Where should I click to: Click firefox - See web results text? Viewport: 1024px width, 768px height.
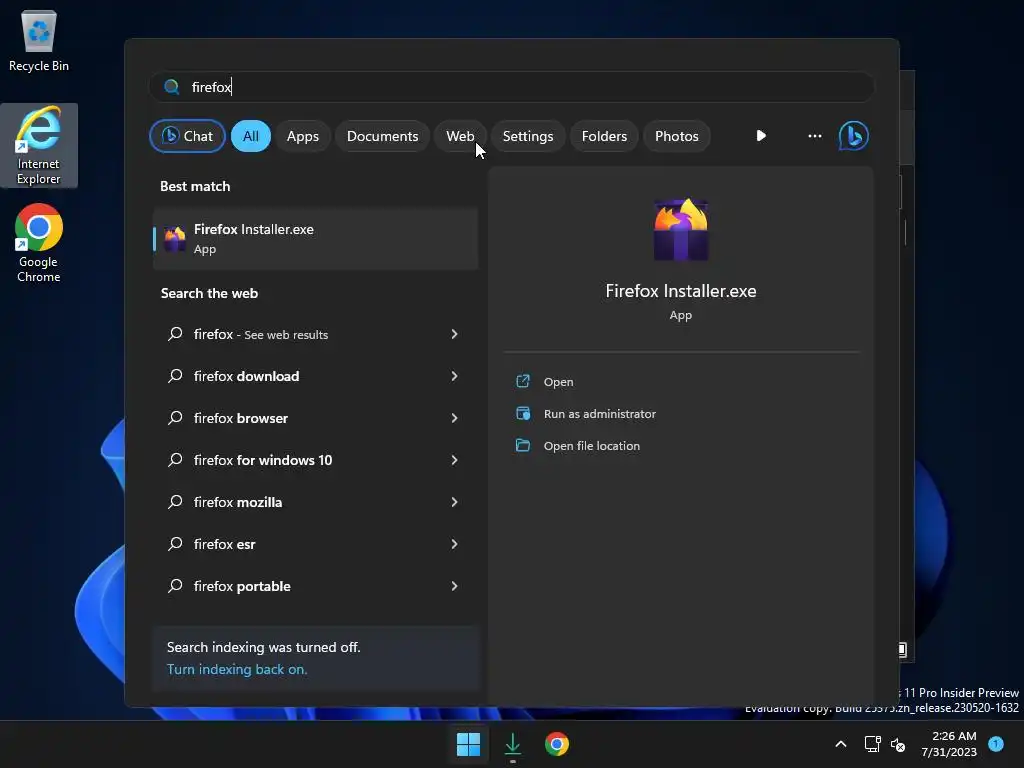click(x=261, y=334)
